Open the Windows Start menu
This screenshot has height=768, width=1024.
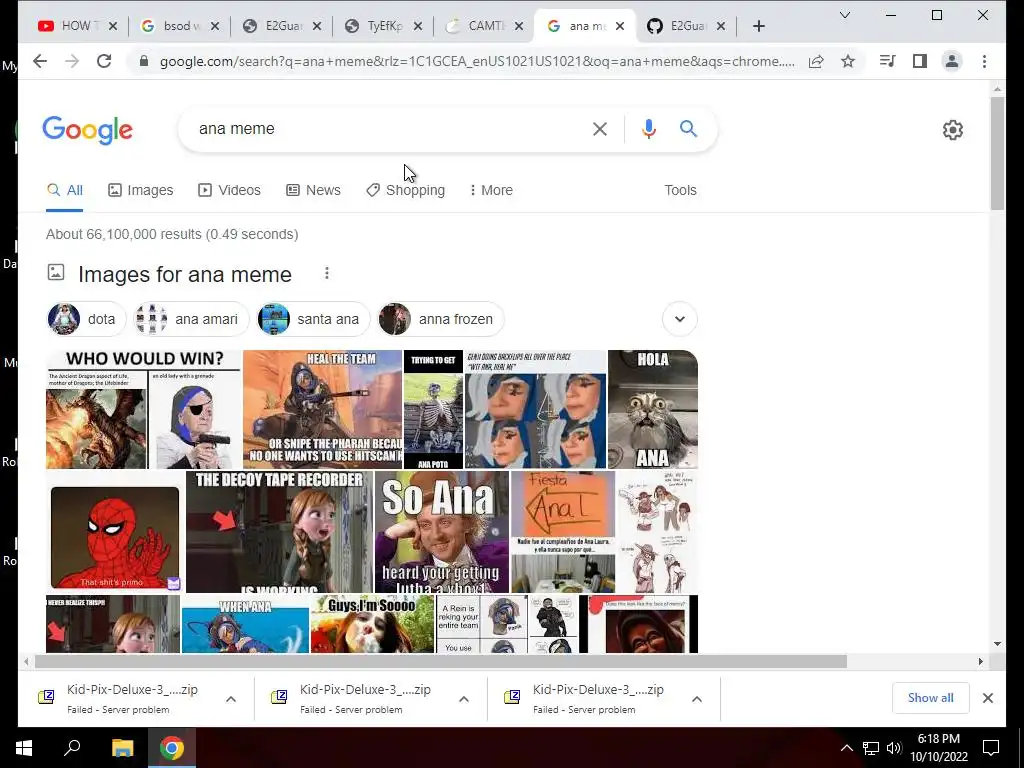coord(24,748)
